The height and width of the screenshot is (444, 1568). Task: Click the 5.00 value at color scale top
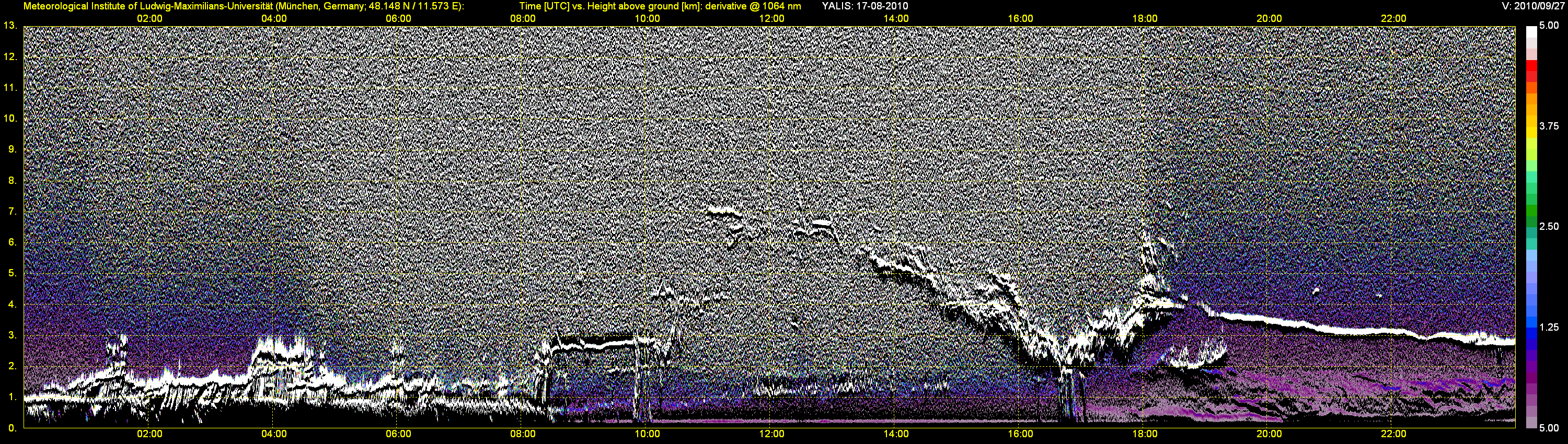tap(1549, 26)
